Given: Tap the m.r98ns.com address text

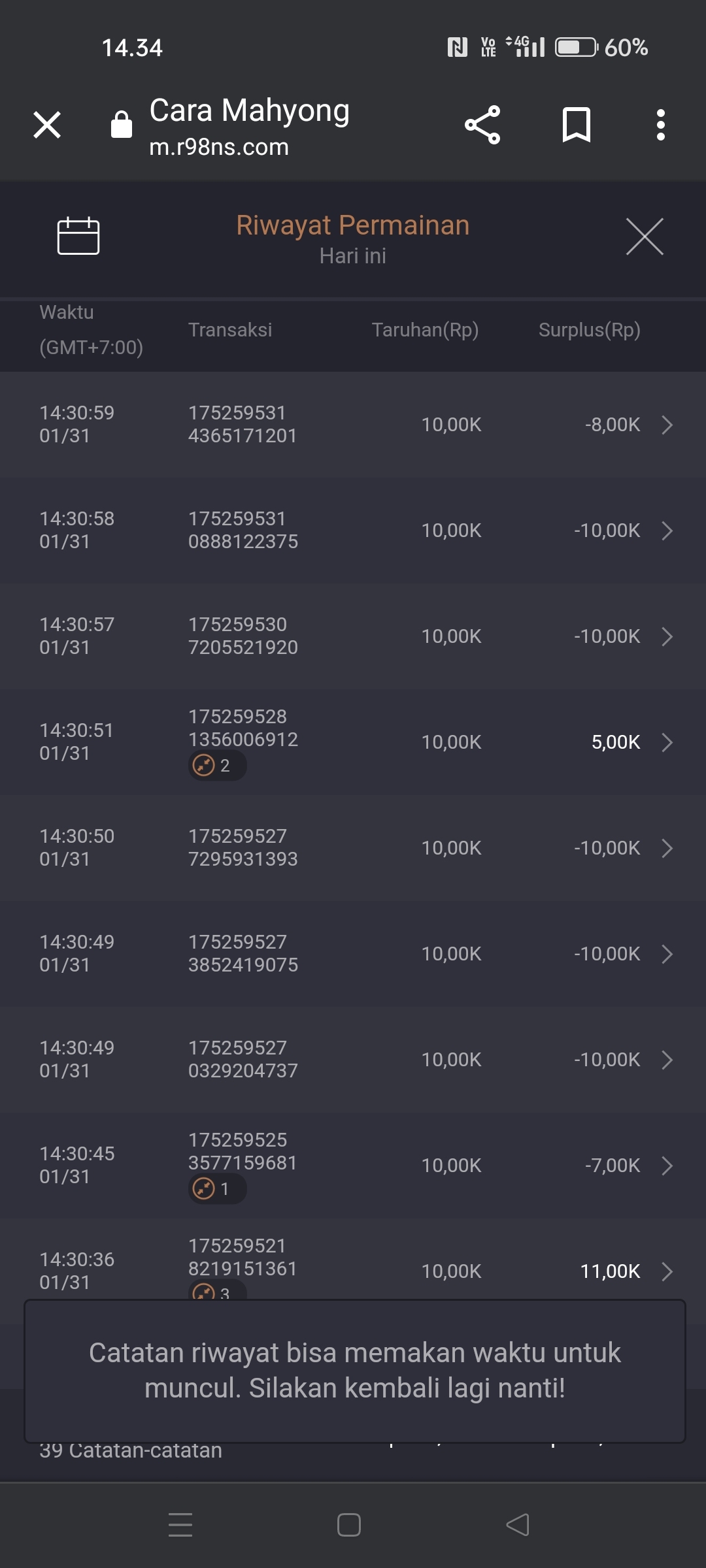Looking at the screenshot, I should tap(219, 147).
